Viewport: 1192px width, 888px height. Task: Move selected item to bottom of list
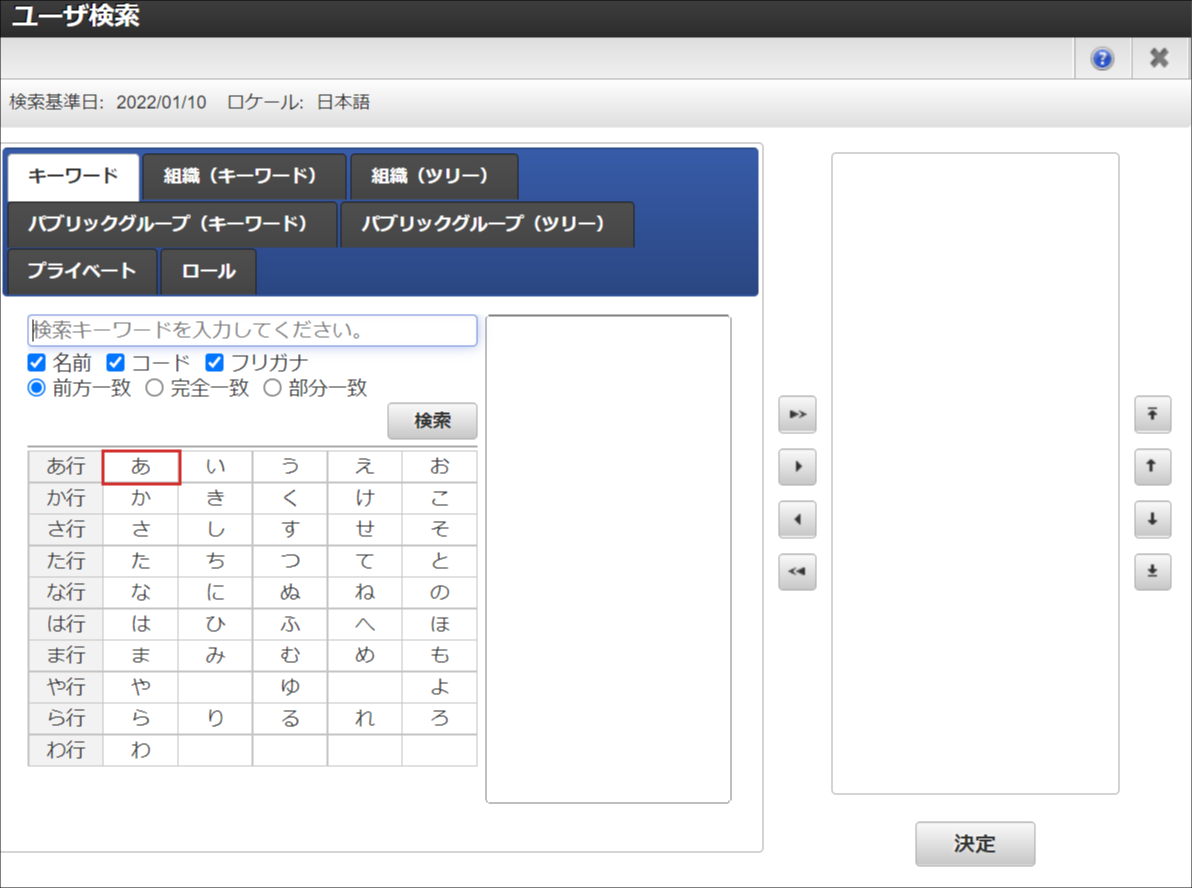(x=1152, y=573)
